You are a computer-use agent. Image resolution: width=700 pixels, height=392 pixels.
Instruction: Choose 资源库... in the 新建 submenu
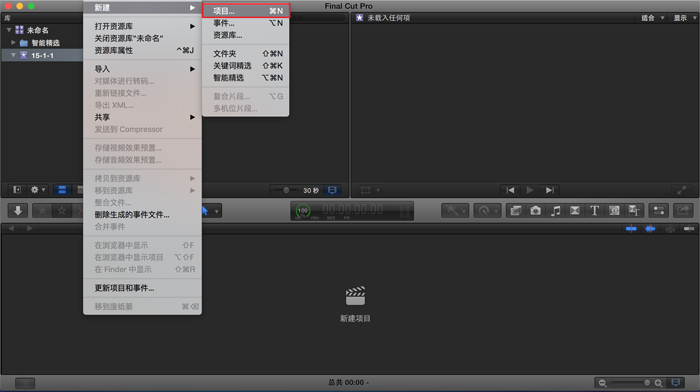coord(246,35)
